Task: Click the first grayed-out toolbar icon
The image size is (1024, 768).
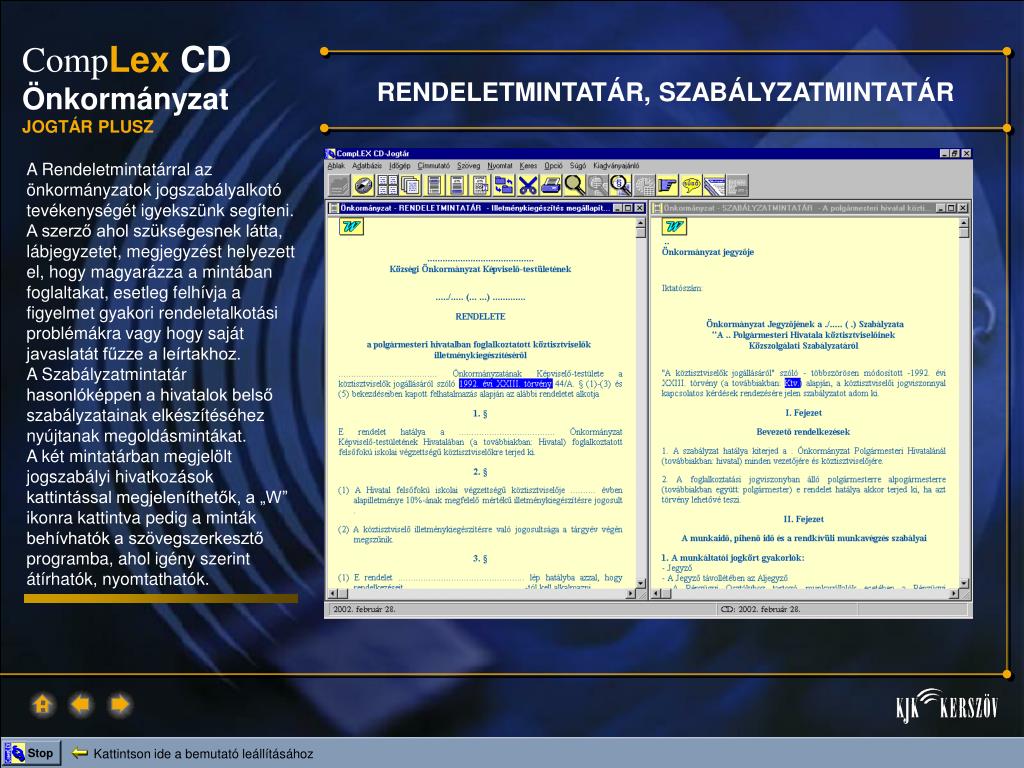Action: 340,185
